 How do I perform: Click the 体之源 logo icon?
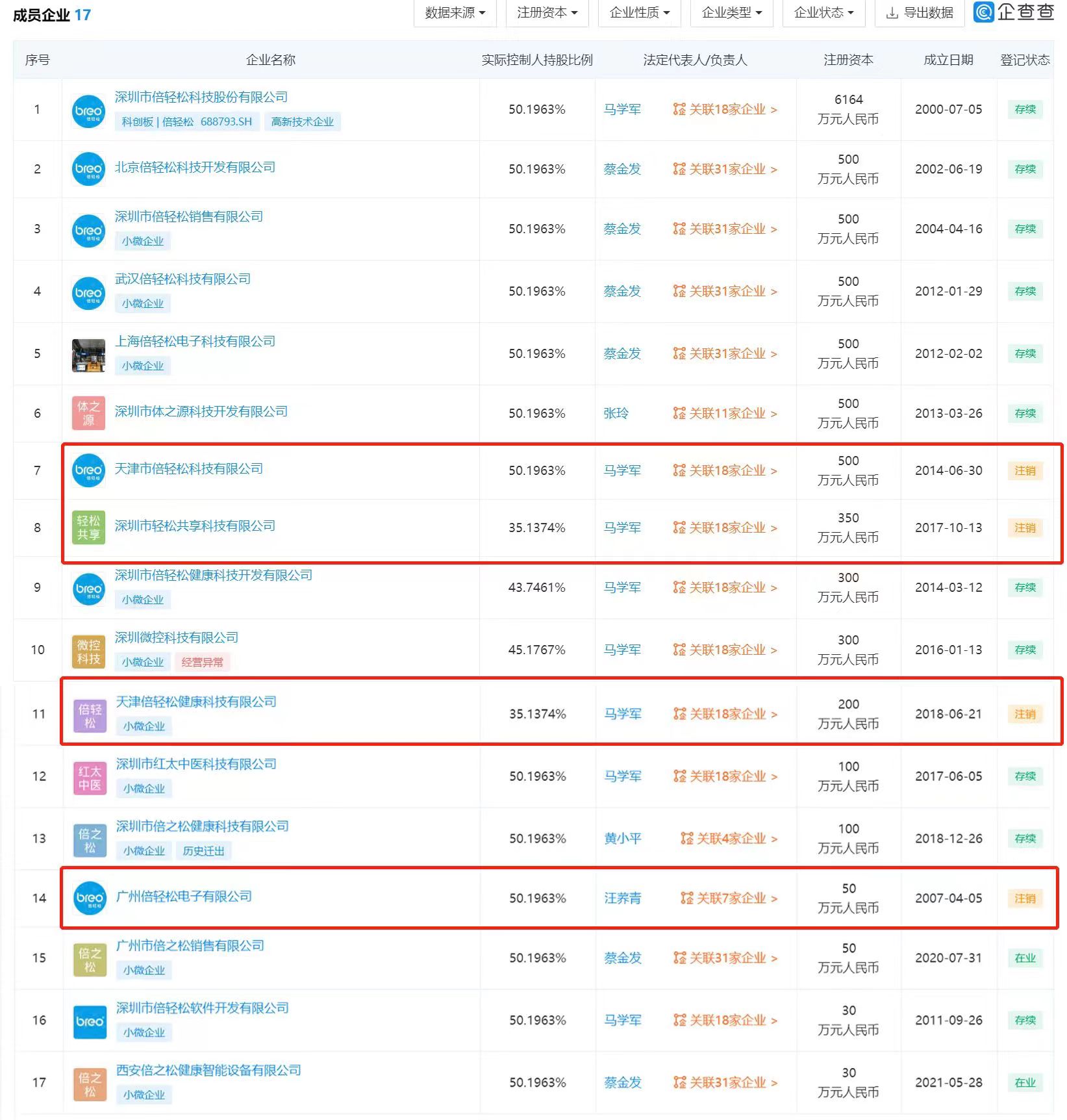(x=88, y=413)
